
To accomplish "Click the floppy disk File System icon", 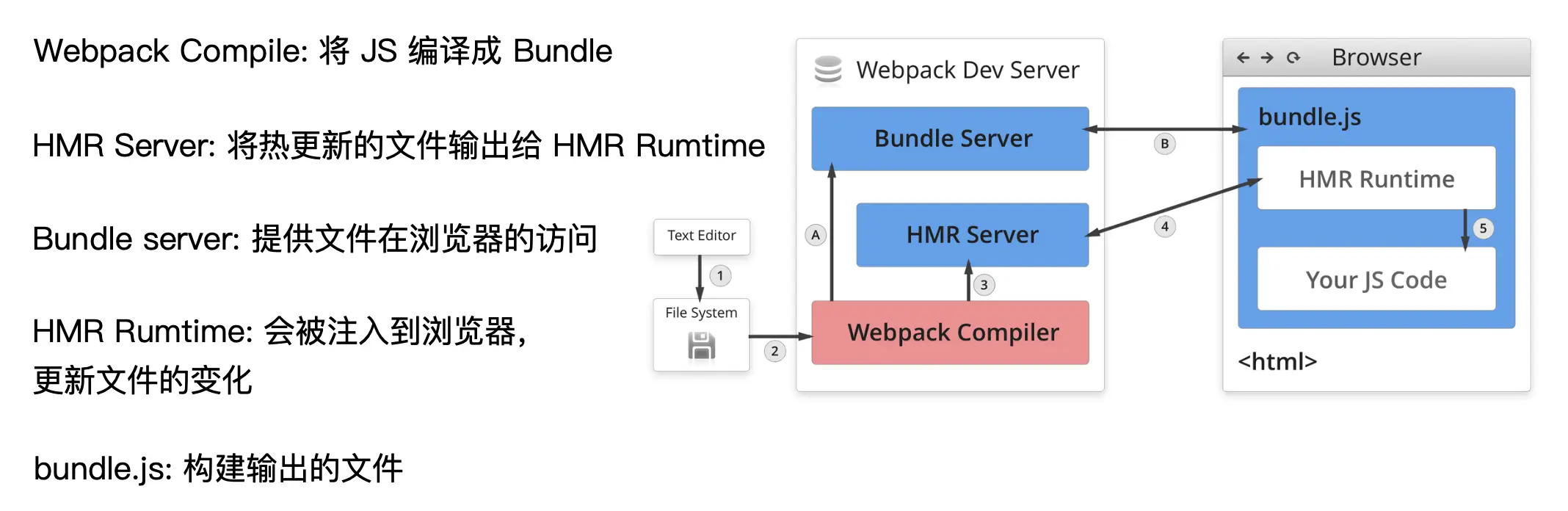I will pyautogui.click(x=702, y=346).
